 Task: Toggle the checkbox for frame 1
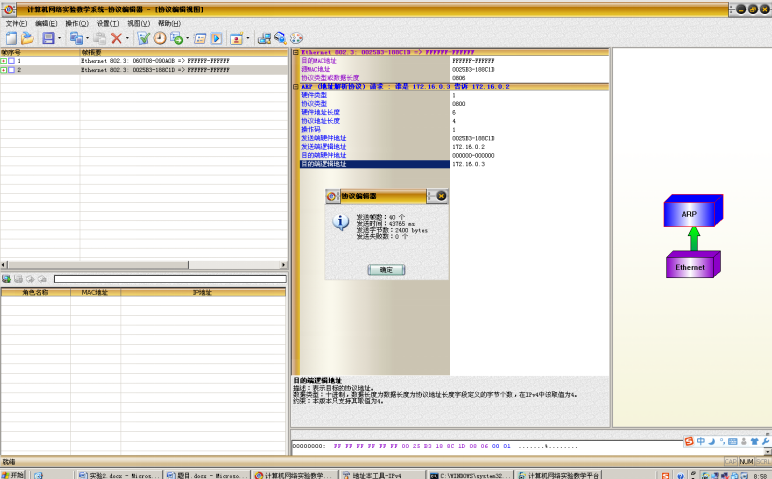pos(11,61)
